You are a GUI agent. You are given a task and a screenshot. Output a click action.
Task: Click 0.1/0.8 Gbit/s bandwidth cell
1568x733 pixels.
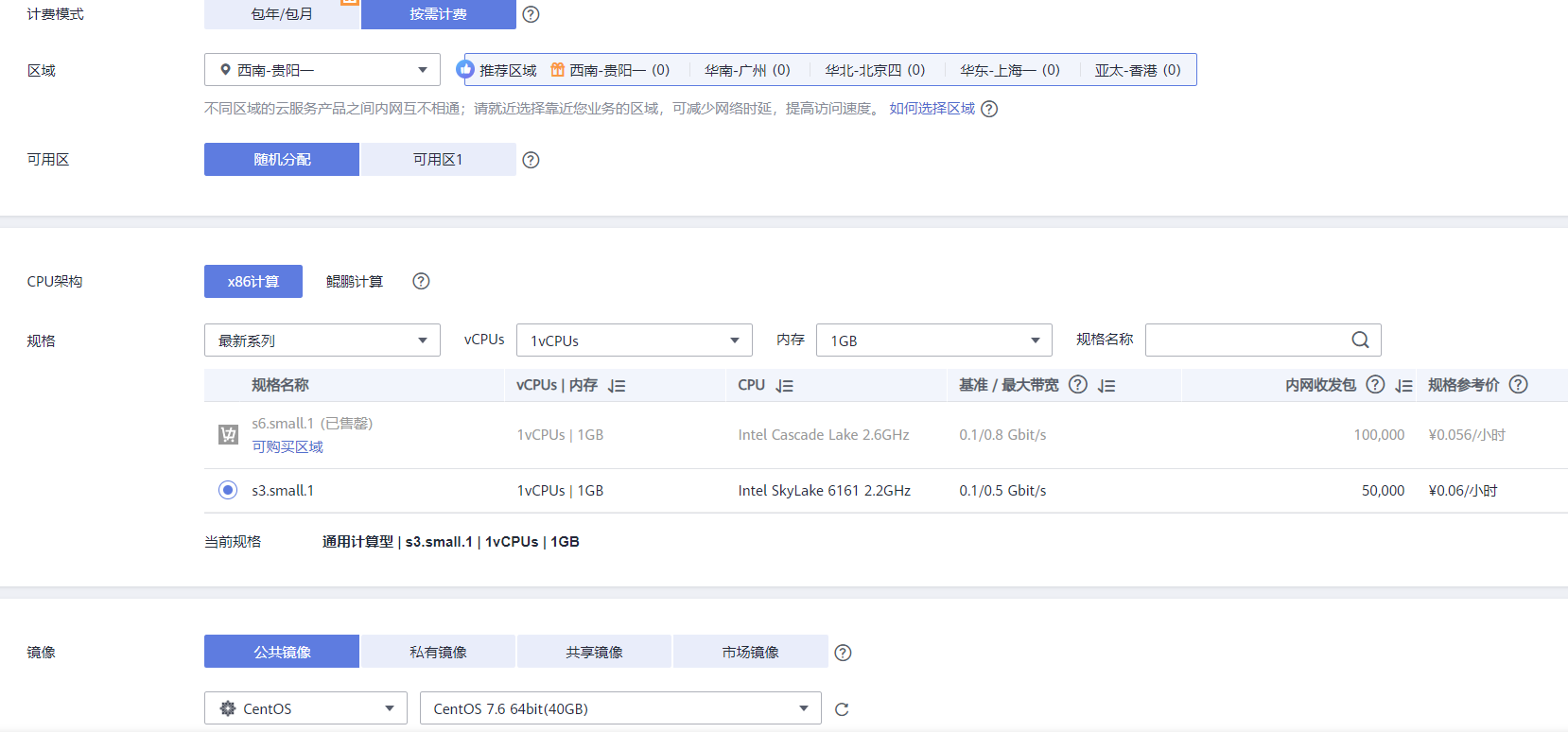pyautogui.click(x=1002, y=435)
